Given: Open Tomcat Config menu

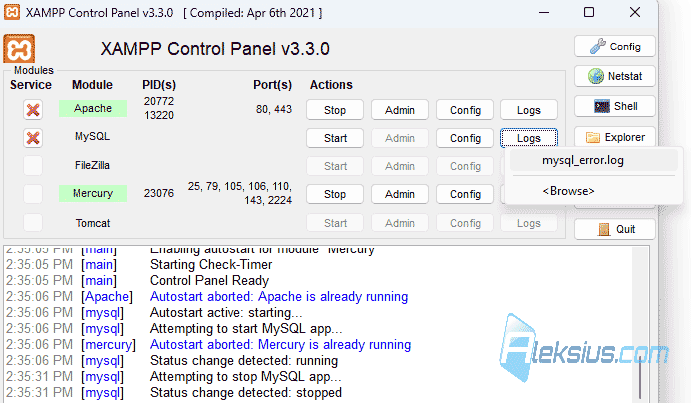Looking at the screenshot, I should tap(465, 223).
